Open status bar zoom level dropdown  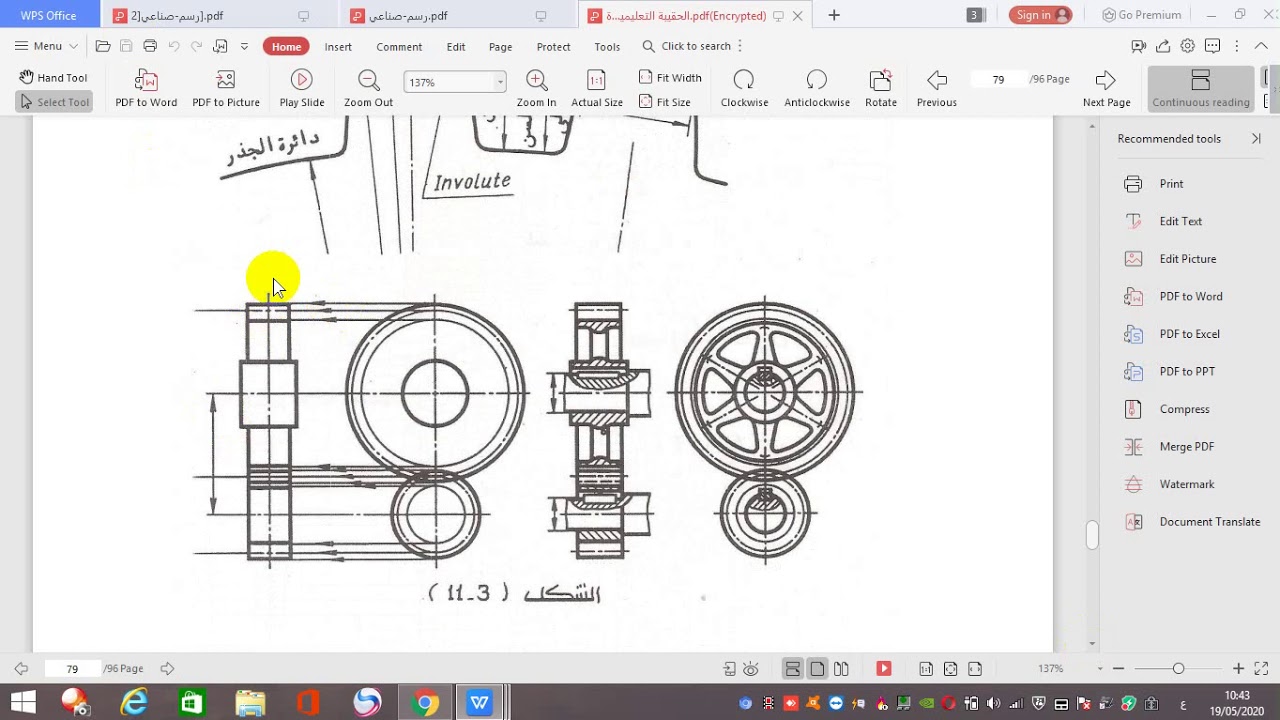1100,669
